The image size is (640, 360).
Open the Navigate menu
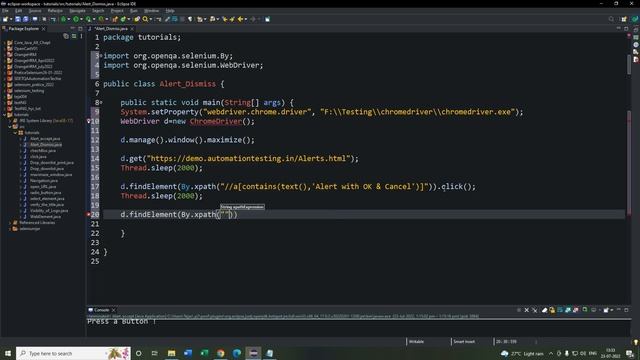point(77,11)
